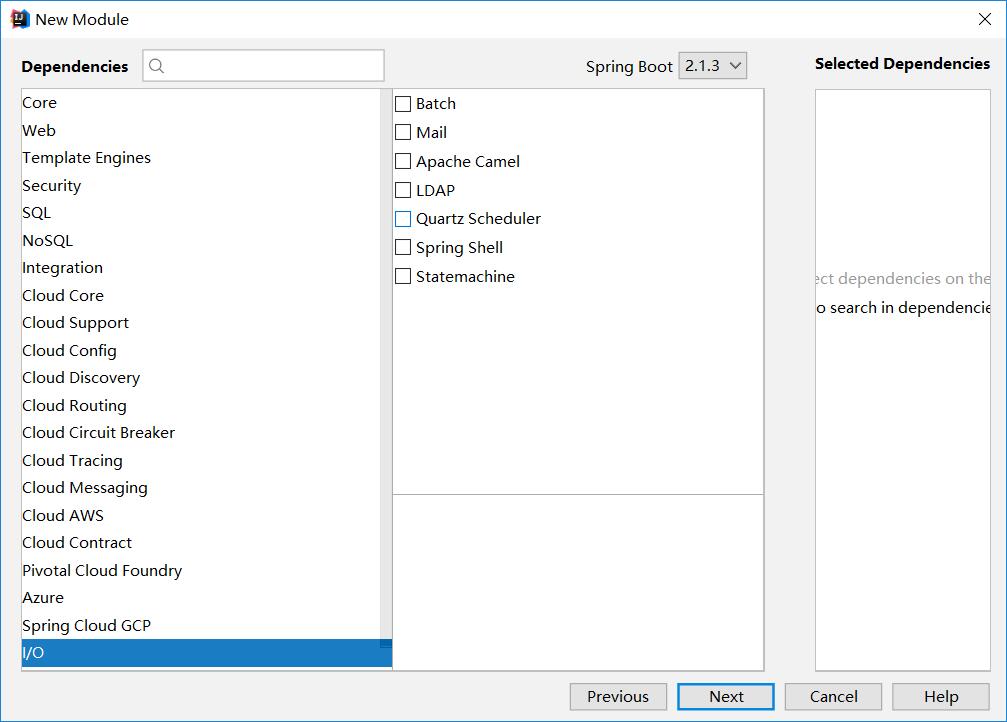Click the IntelliJ logo in title bar
This screenshot has width=1007, height=722.
[20, 19]
